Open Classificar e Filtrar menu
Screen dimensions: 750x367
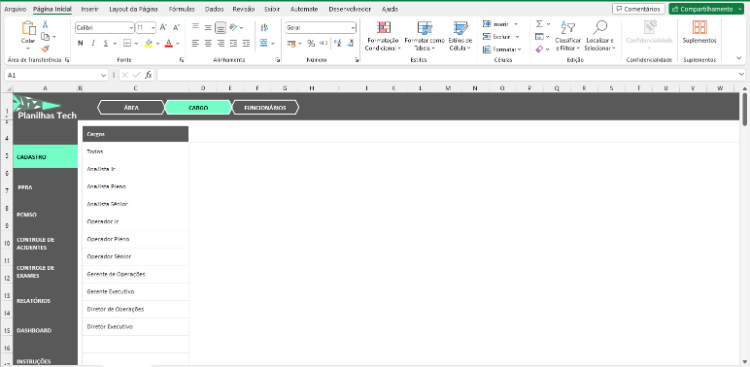click(x=568, y=36)
